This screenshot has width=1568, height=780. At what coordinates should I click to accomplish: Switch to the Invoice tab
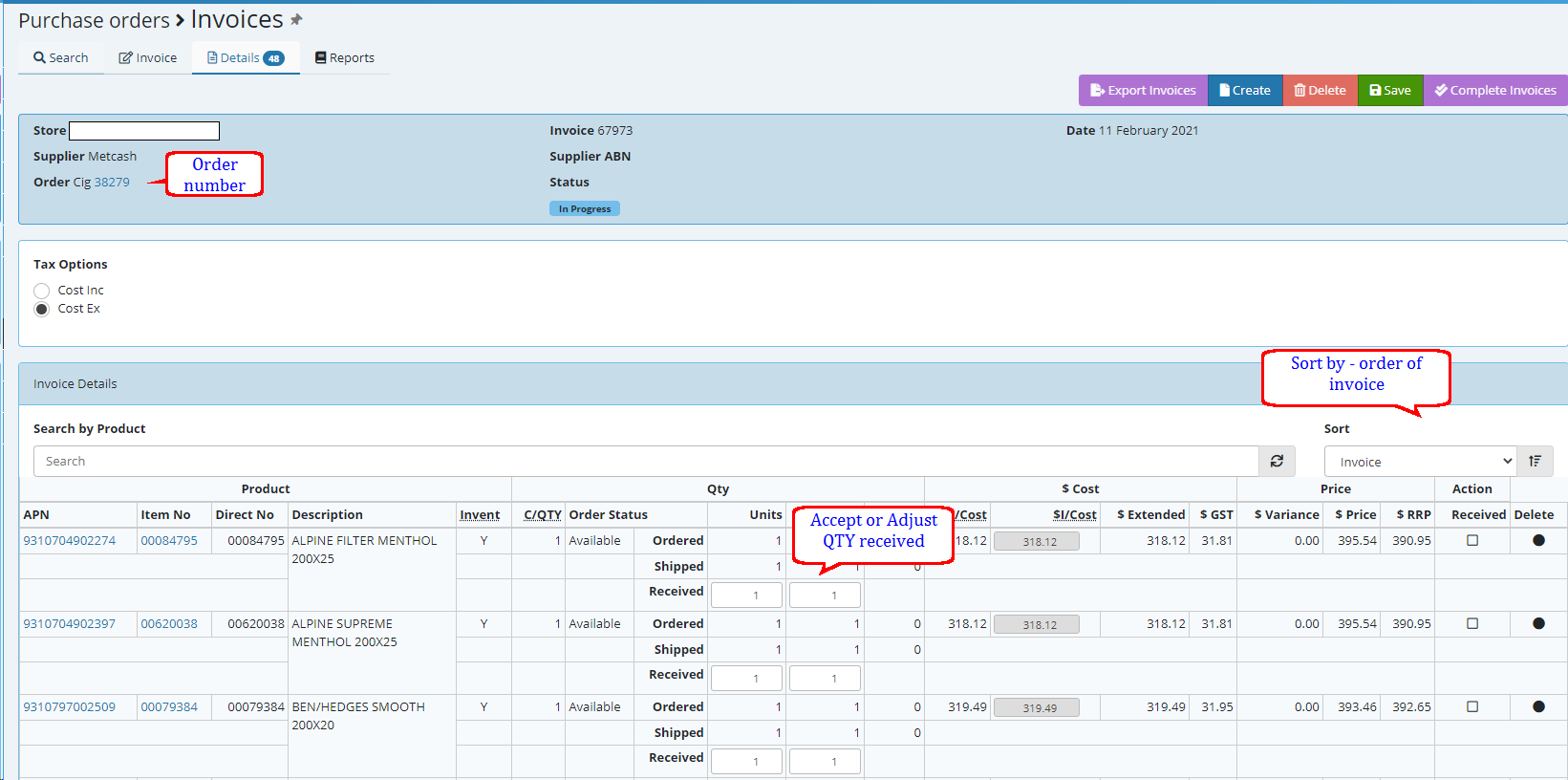[148, 57]
